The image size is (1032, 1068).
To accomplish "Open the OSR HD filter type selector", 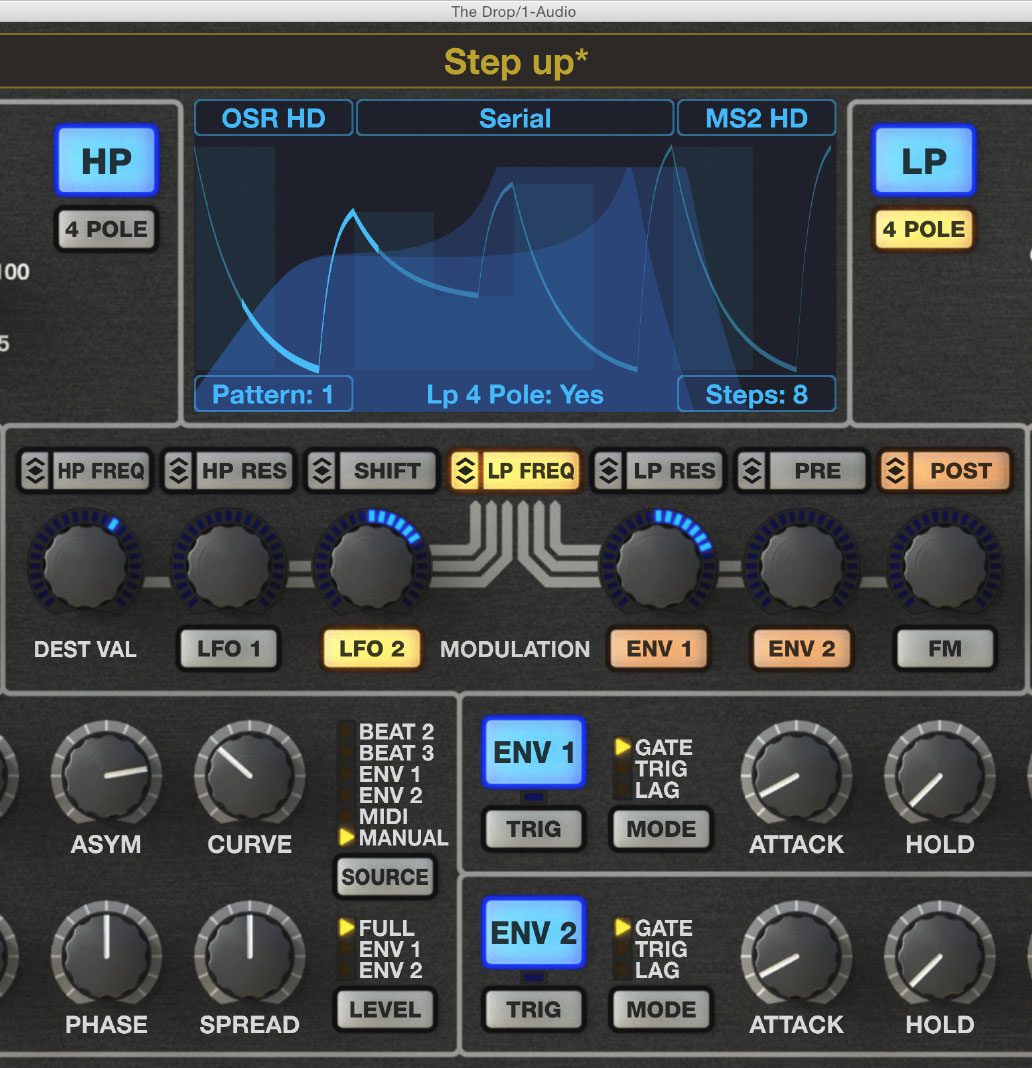I will [274, 119].
